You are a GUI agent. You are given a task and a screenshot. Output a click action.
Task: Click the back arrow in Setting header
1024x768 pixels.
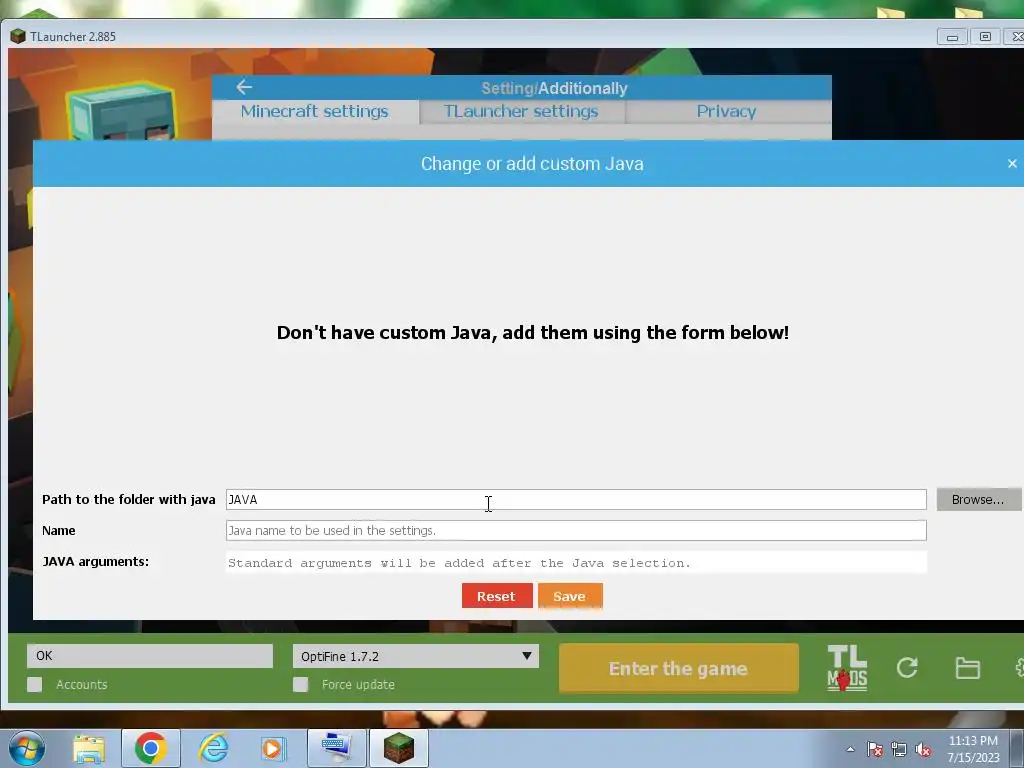pyautogui.click(x=244, y=87)
